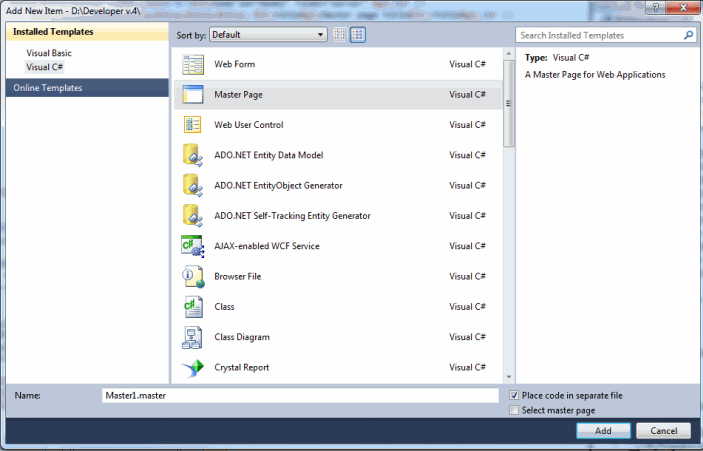Select the "Browser File" text
Viewport: 703px width, 451px height.
tap(238, 277)
